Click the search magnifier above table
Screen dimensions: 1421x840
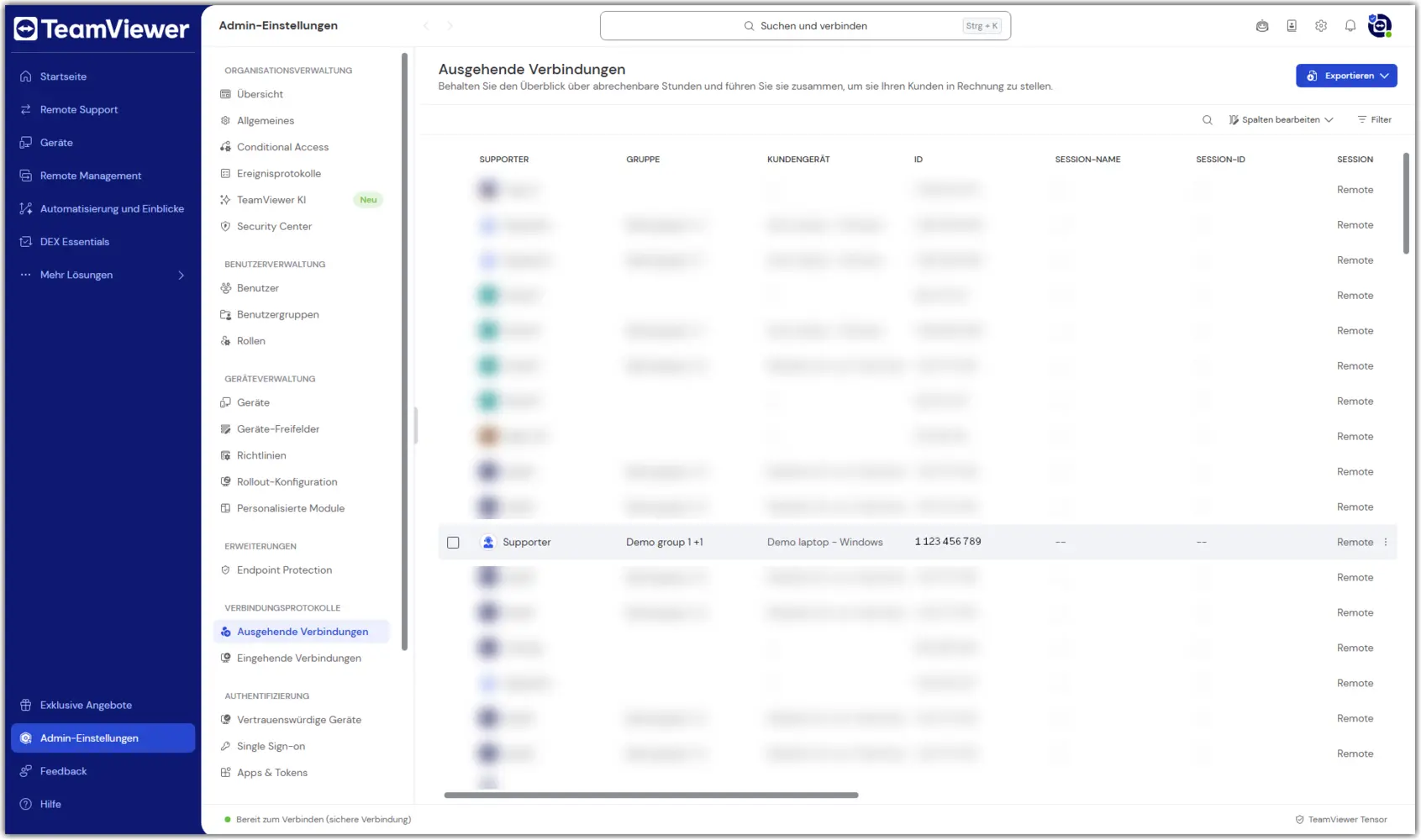coord(1208,120)
